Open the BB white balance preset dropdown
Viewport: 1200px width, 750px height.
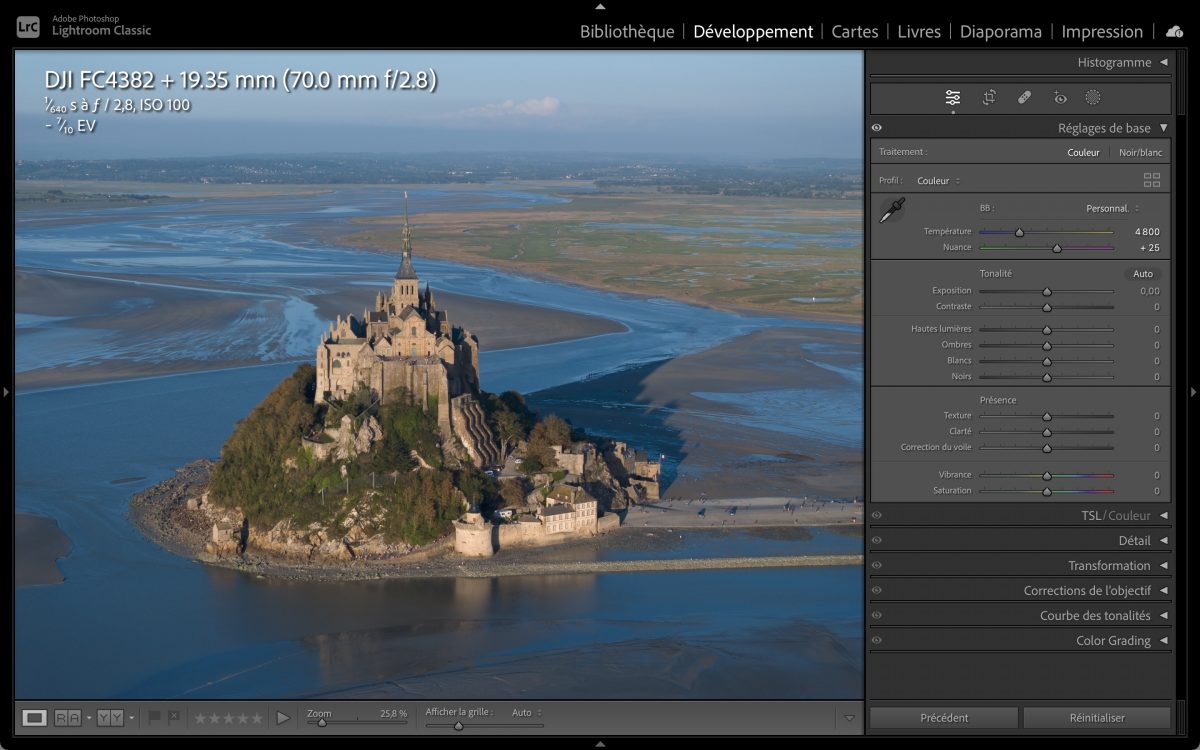[1112, 209]
